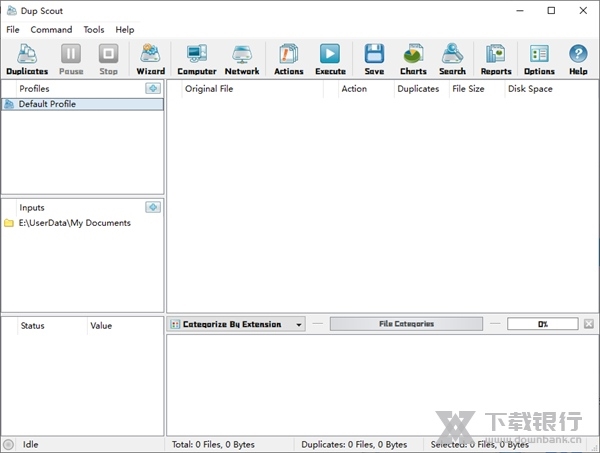
Task: Open the Command menu
Action: tap(51, 30)
